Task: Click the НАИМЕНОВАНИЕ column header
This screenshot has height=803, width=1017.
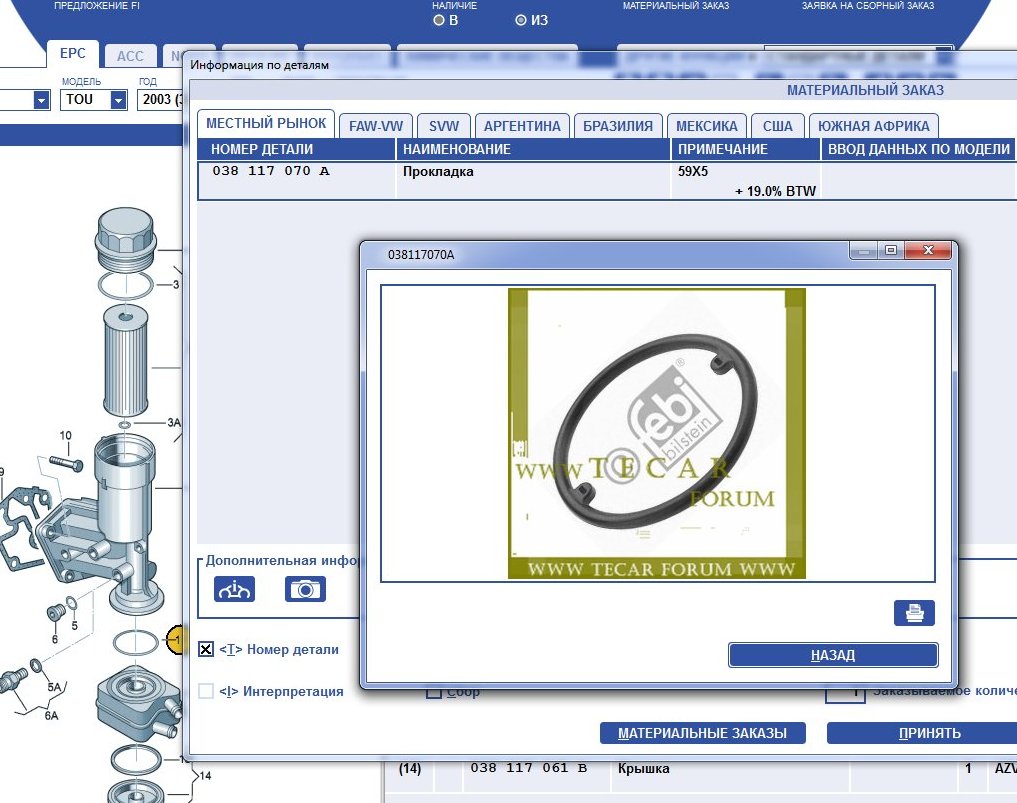Action: click(533, 149)
